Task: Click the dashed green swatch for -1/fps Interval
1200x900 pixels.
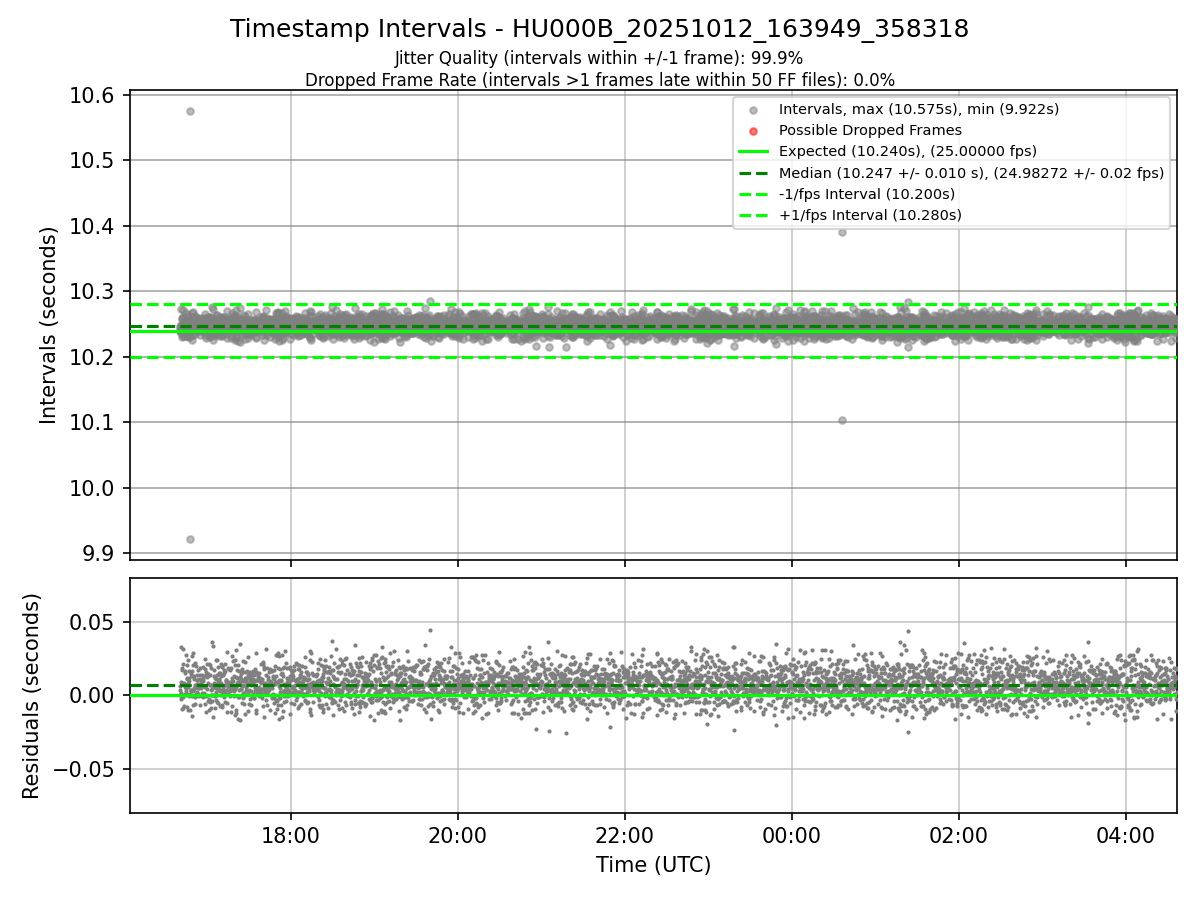Action: (754, 194)
